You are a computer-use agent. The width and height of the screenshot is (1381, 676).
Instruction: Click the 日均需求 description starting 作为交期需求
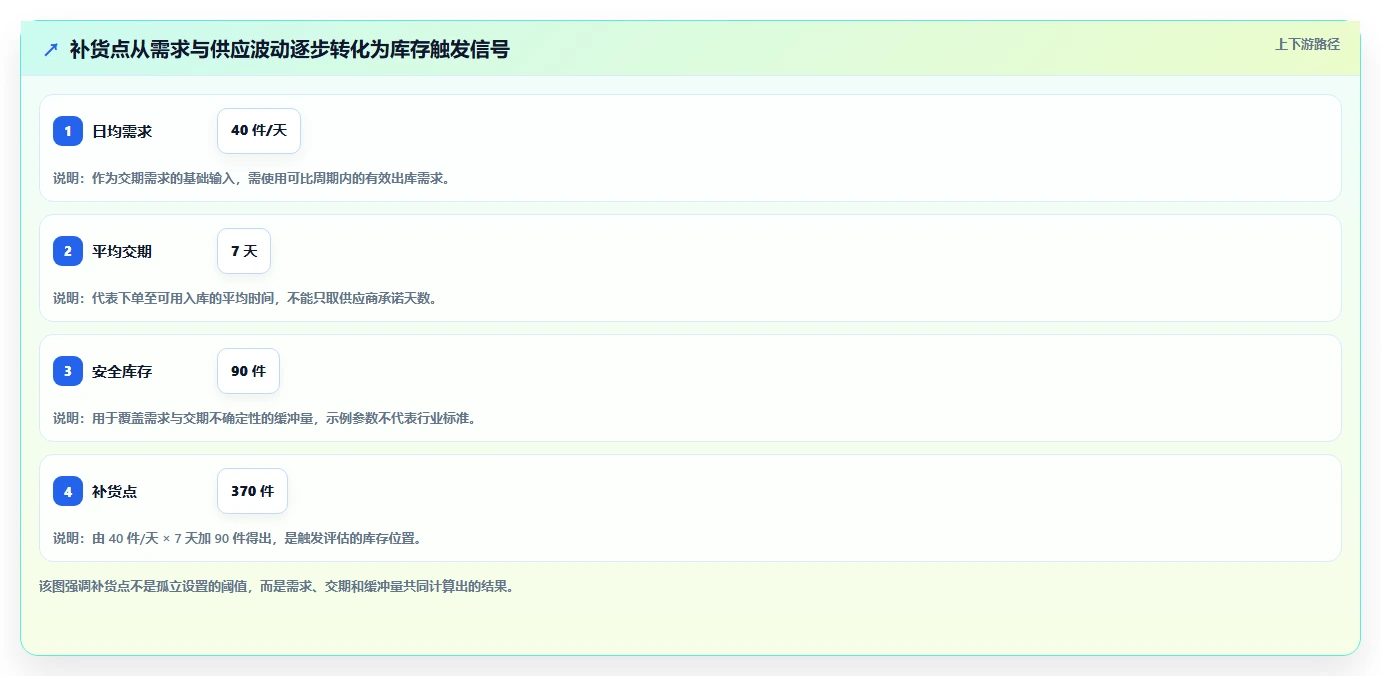click(x=251, y=178)
